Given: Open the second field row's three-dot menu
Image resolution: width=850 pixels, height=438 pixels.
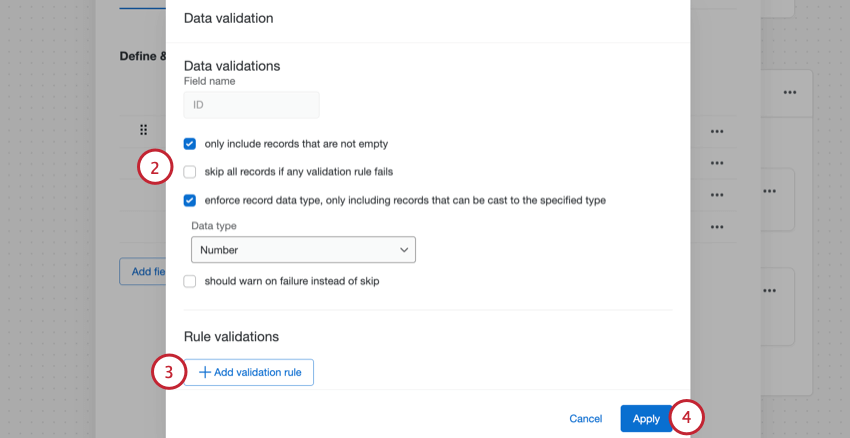Looking at the screenshot, I should coord(716,163).
